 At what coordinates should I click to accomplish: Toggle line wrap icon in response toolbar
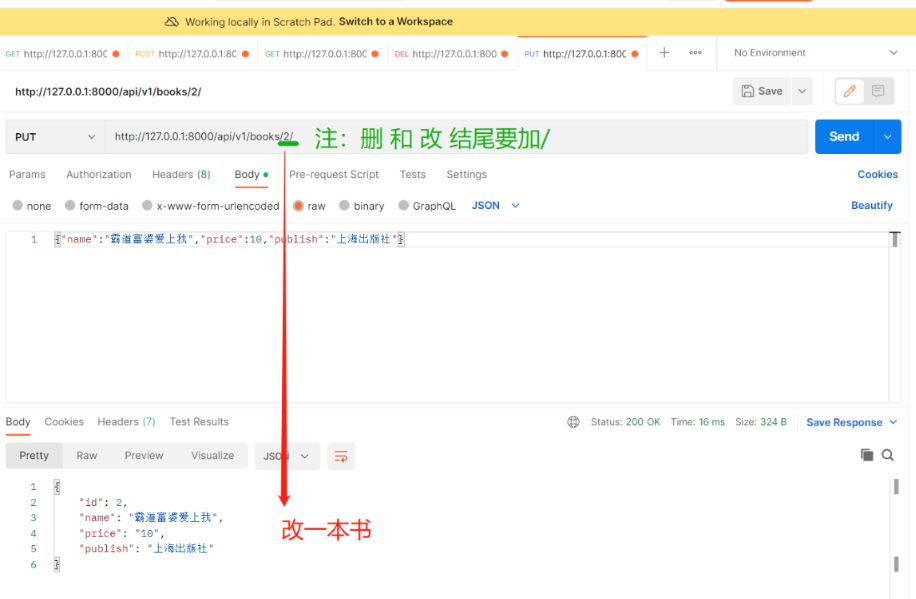point(341,456)
